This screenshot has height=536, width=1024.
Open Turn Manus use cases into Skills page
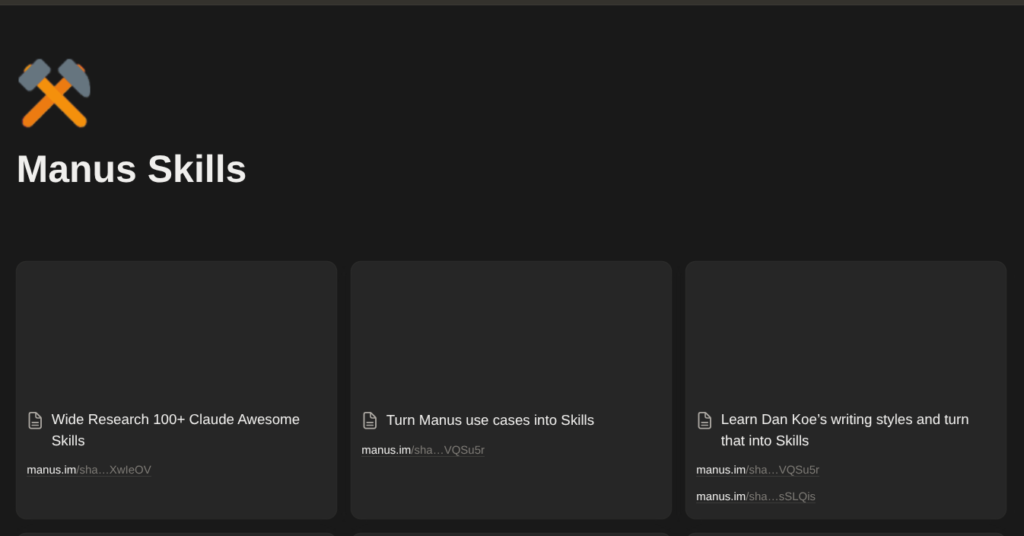pyautogui.click(x=490, y=420)
